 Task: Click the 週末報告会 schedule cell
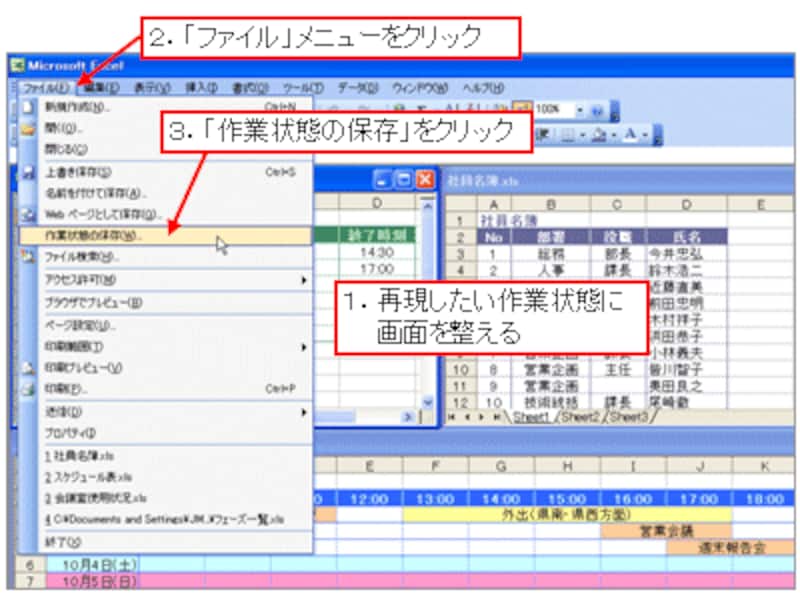click(732, 548)
